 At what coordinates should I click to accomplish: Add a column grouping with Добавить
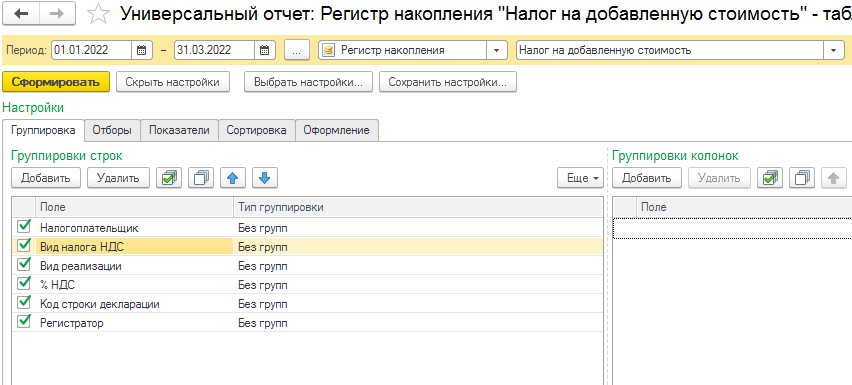pos(647,178)
